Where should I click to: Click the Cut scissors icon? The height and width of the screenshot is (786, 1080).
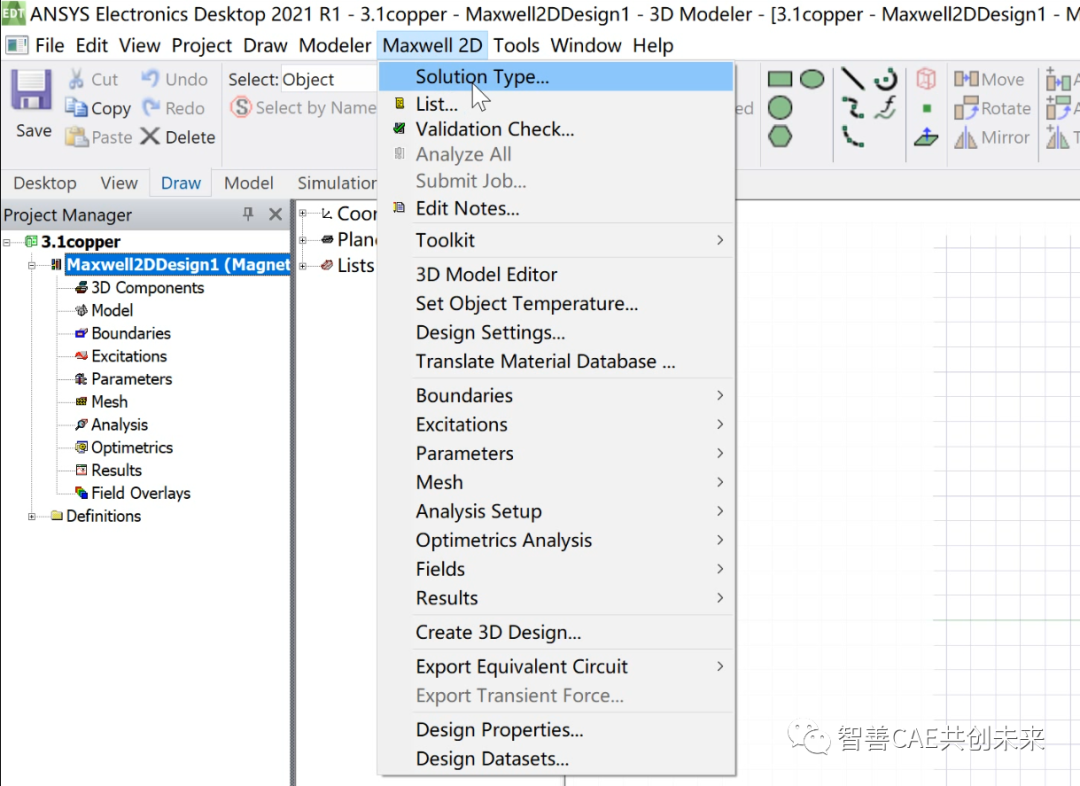76,79
